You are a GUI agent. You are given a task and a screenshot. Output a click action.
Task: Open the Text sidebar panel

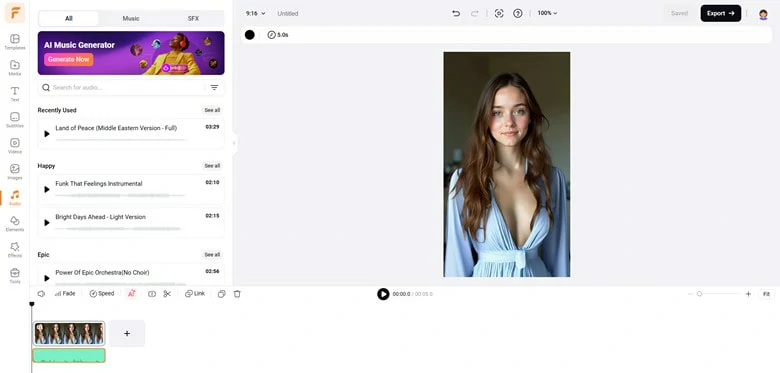pyautogui.click(x=15, y=93)
